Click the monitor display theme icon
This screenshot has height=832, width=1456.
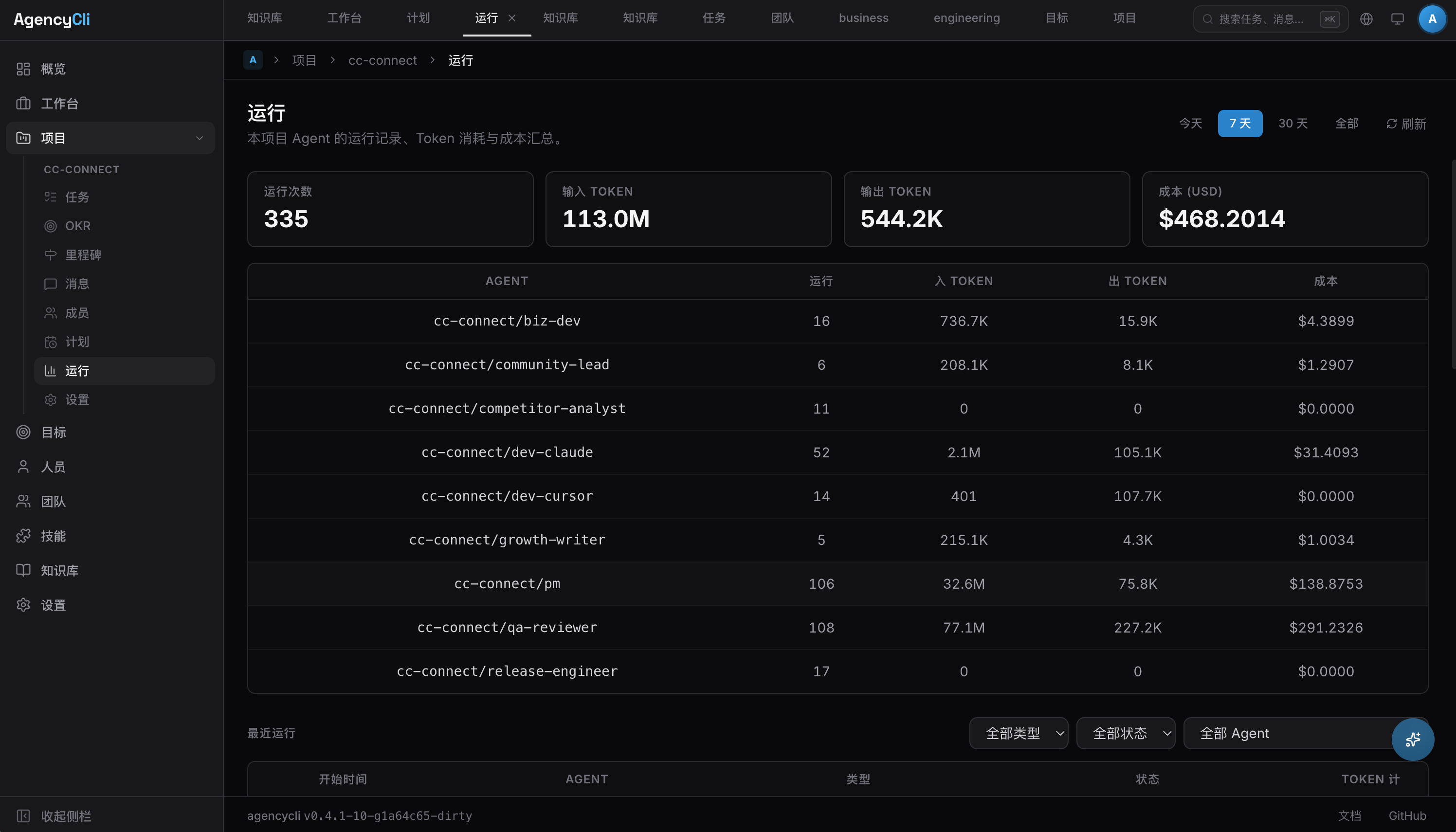1397,19
